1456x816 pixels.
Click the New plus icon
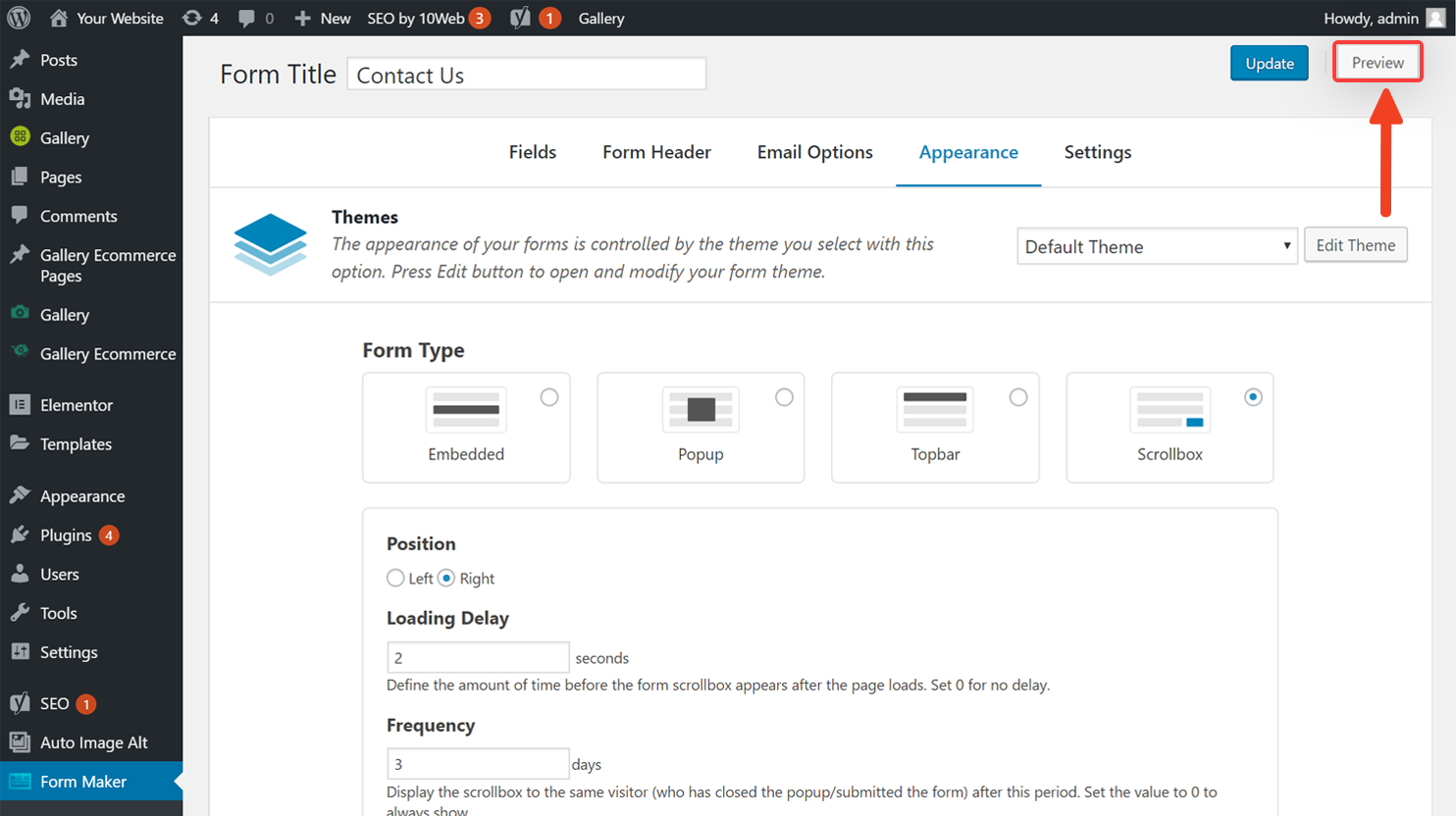[x=302, y=18]
